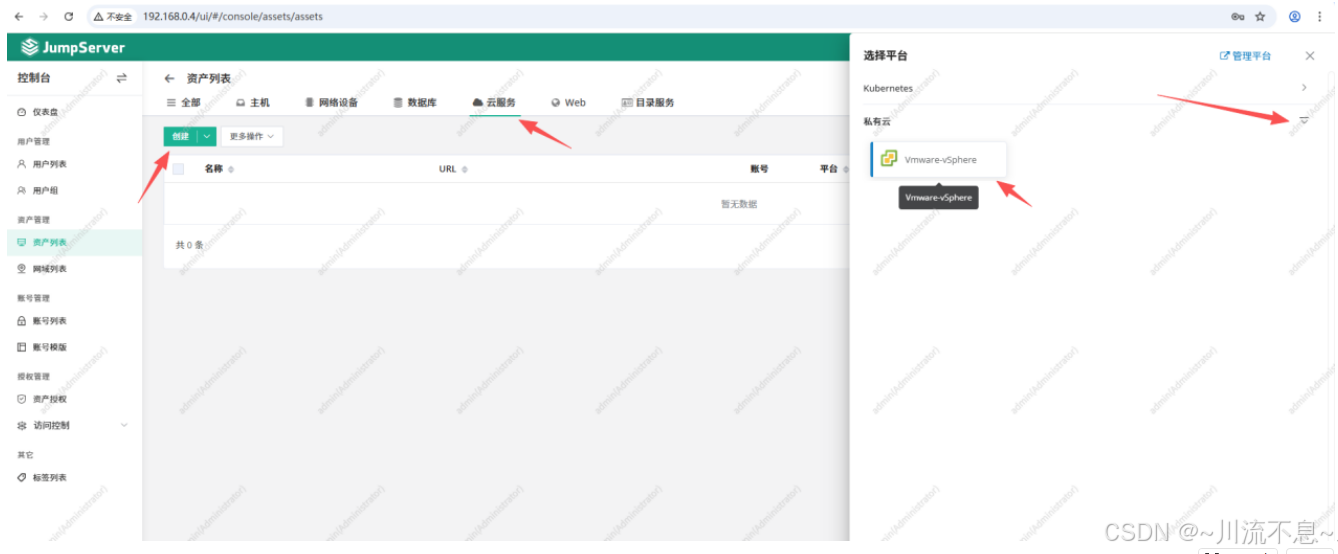Sort by the 名称 column sort icon
The image size is (1338, 554).
point(231,170)
